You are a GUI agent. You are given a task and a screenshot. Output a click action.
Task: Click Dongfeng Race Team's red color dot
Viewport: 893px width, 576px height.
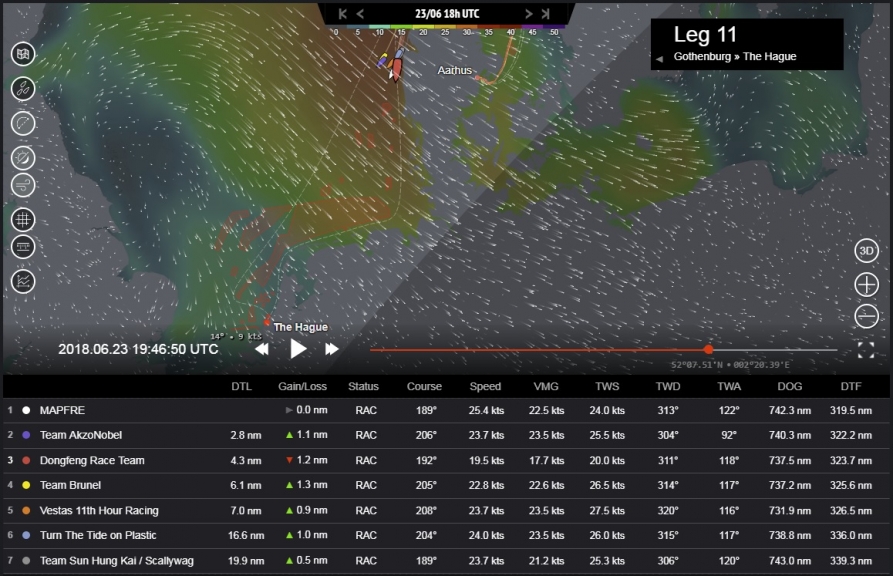(26, 460)
